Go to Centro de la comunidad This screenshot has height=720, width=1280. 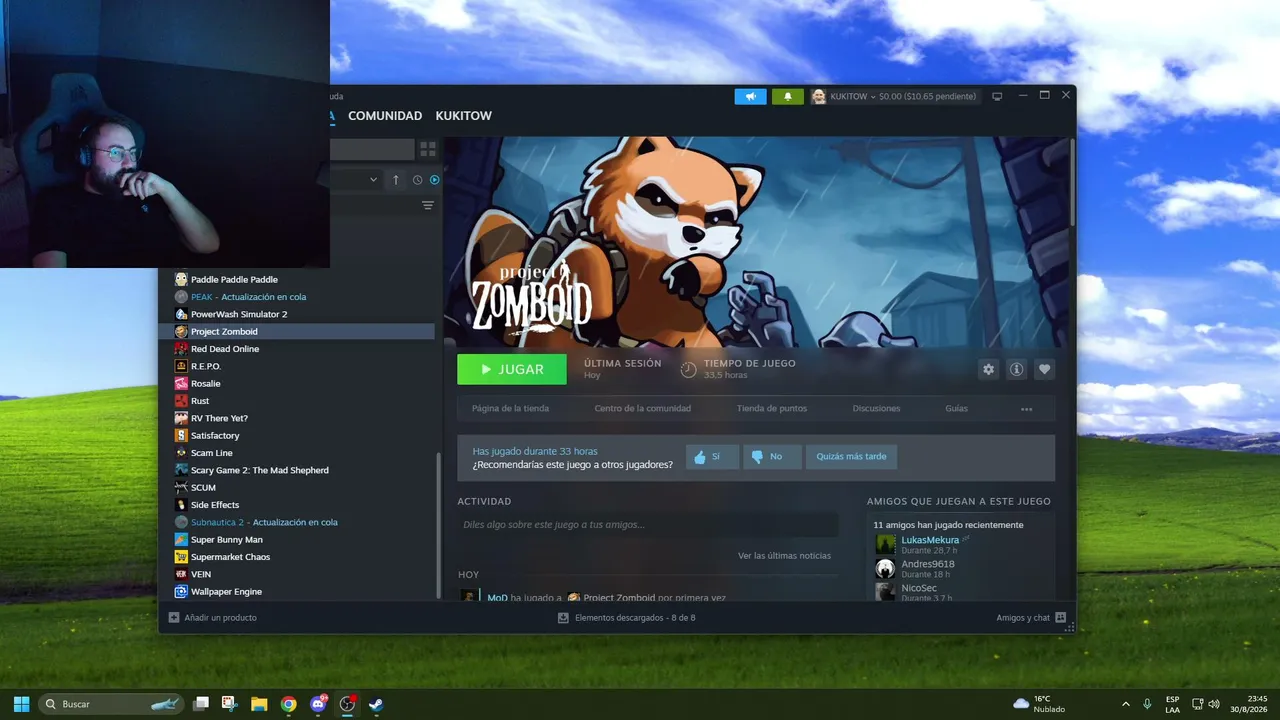[643, 409]
